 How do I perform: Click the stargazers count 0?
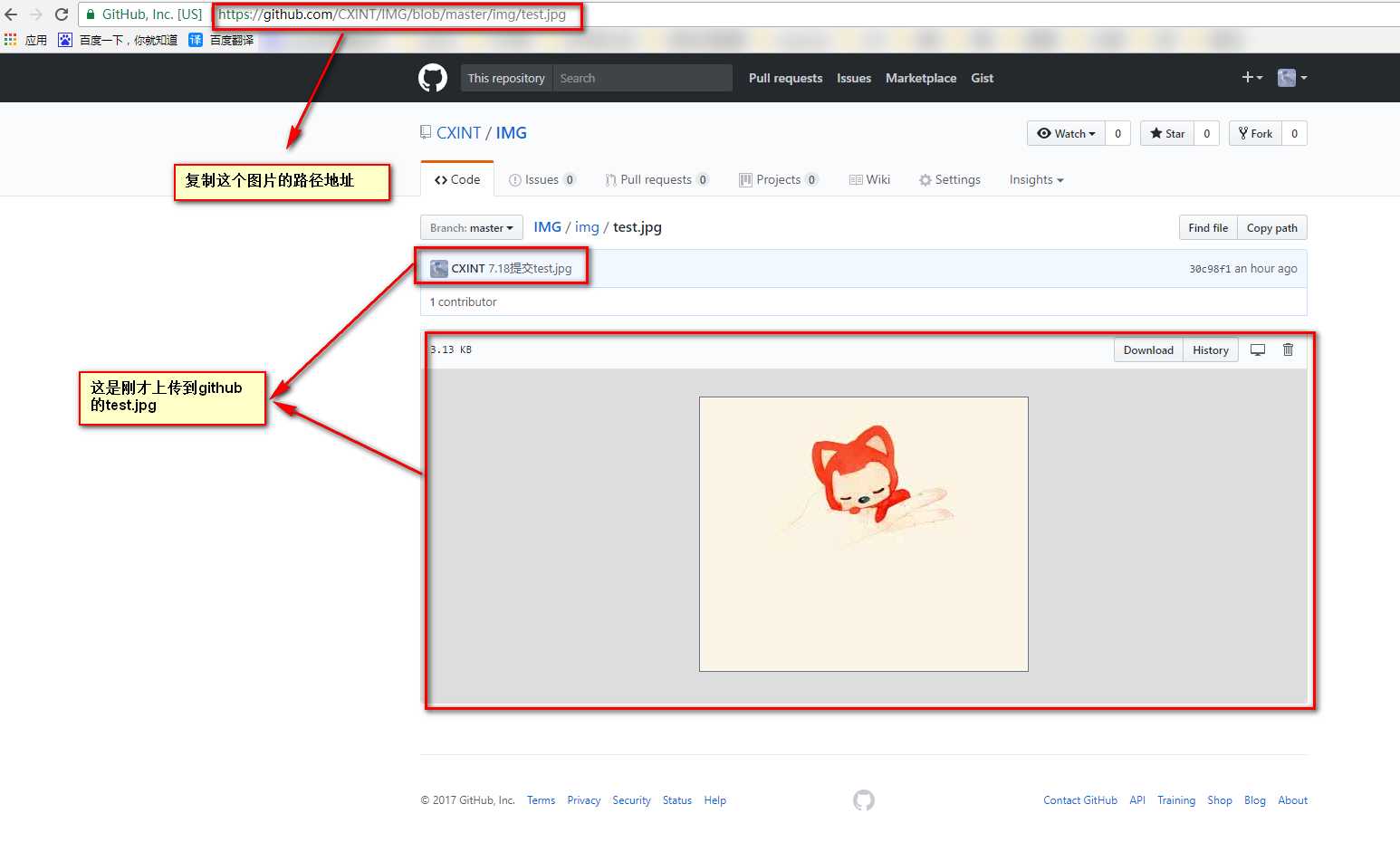tap(1206, 133)
